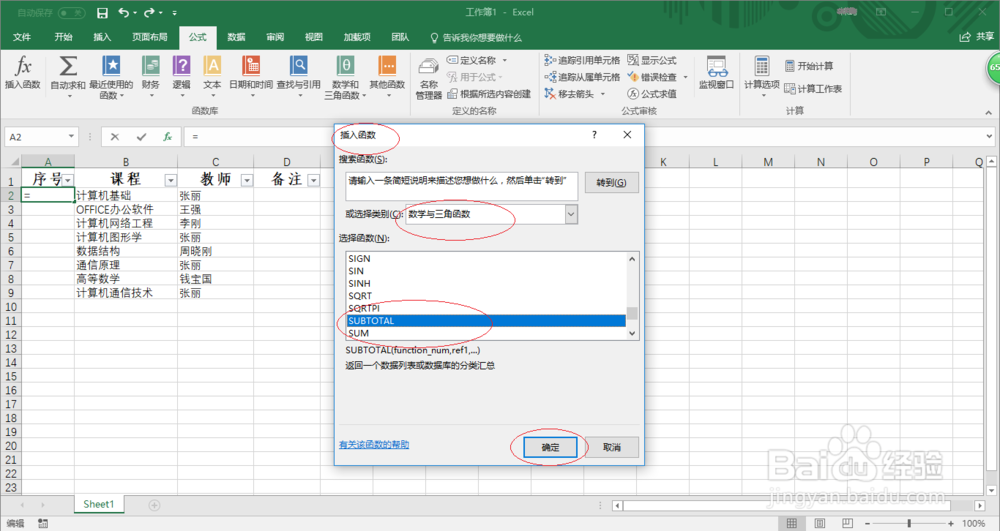This screenshot has height=531, width=1000.
Task: Expand the Define Name dropdown arrow
Action: click(x=504, y=60)
